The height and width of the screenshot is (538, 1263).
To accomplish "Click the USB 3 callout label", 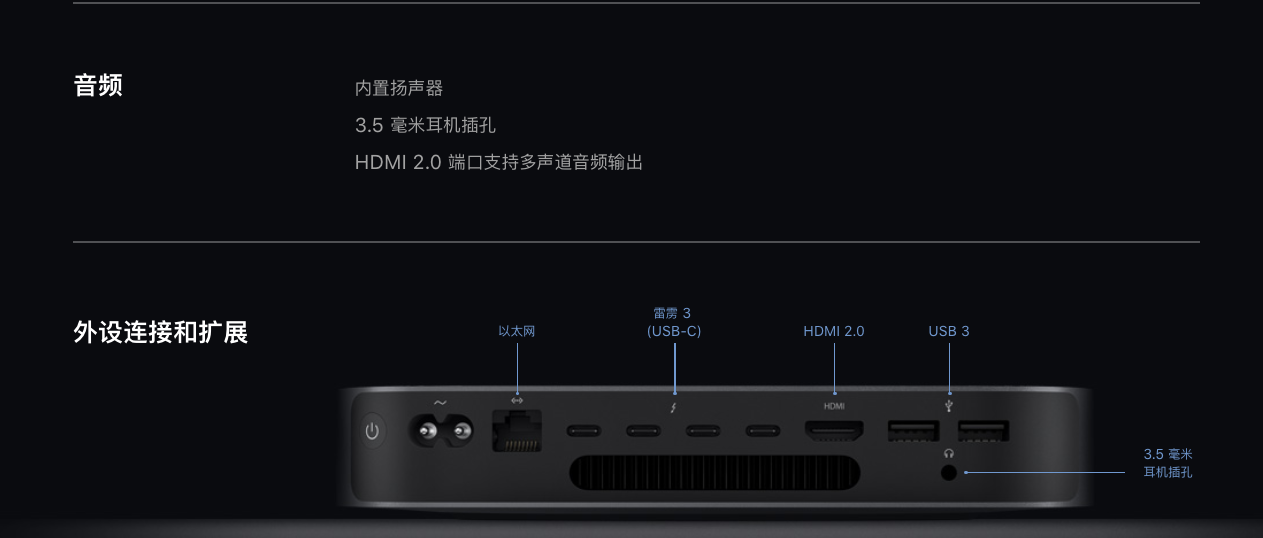I will (949, 331).
